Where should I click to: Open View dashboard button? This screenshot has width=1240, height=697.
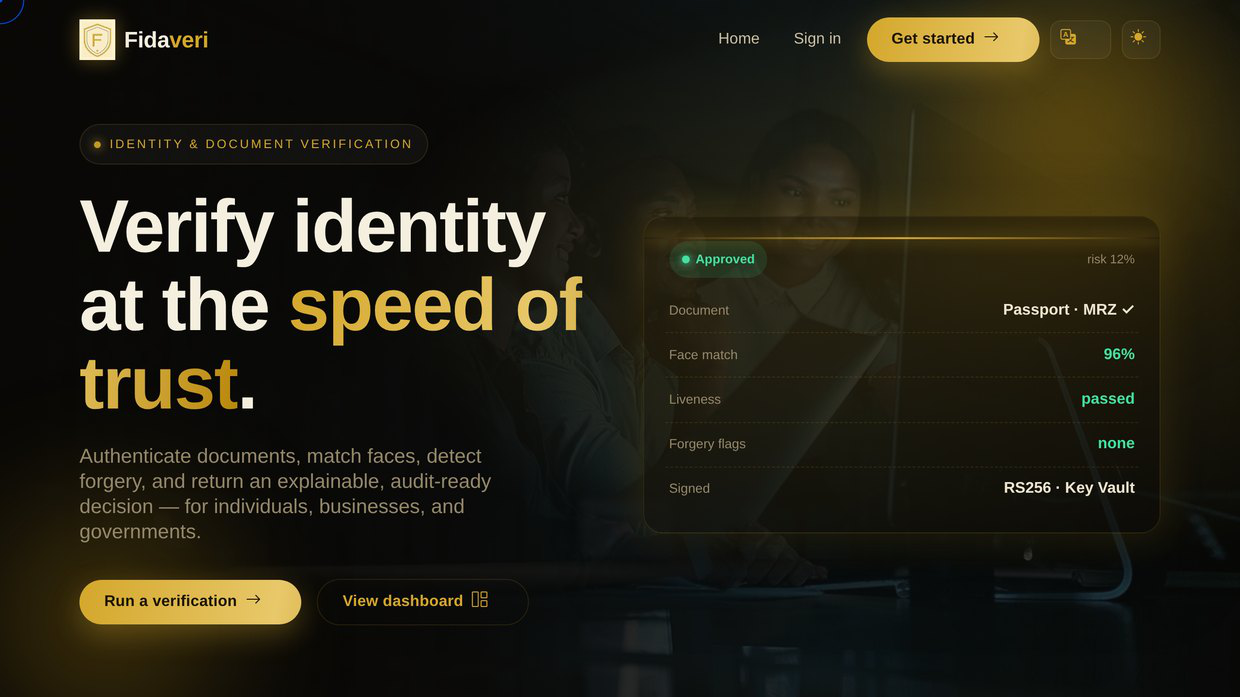(423, 602)
